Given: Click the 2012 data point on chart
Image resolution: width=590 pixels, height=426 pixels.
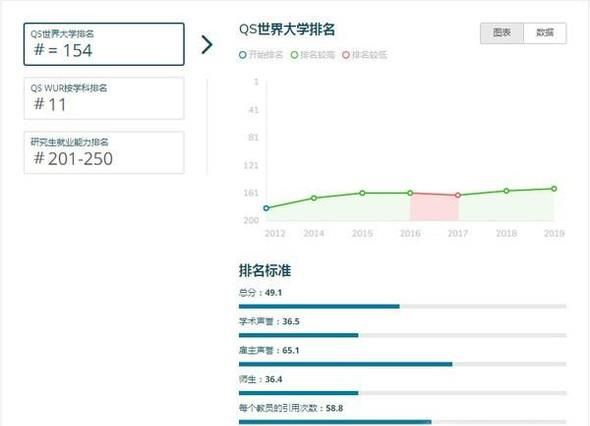Looking at the screenshot, I should point(266,208).
